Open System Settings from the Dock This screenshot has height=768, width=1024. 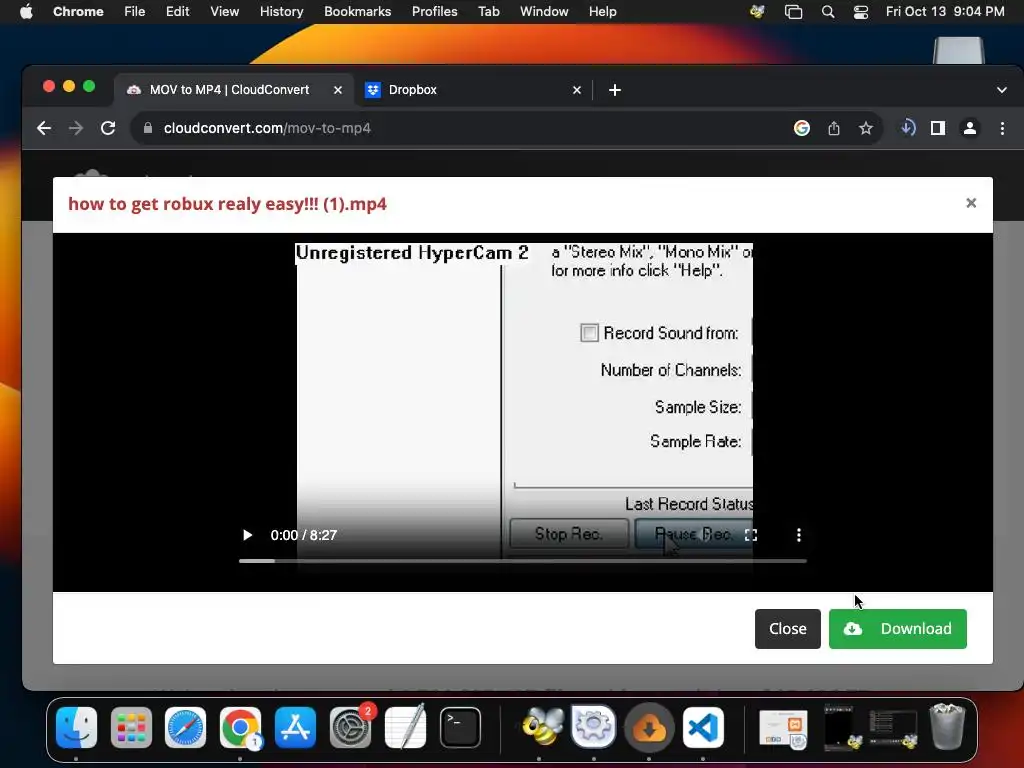point(350,727)
